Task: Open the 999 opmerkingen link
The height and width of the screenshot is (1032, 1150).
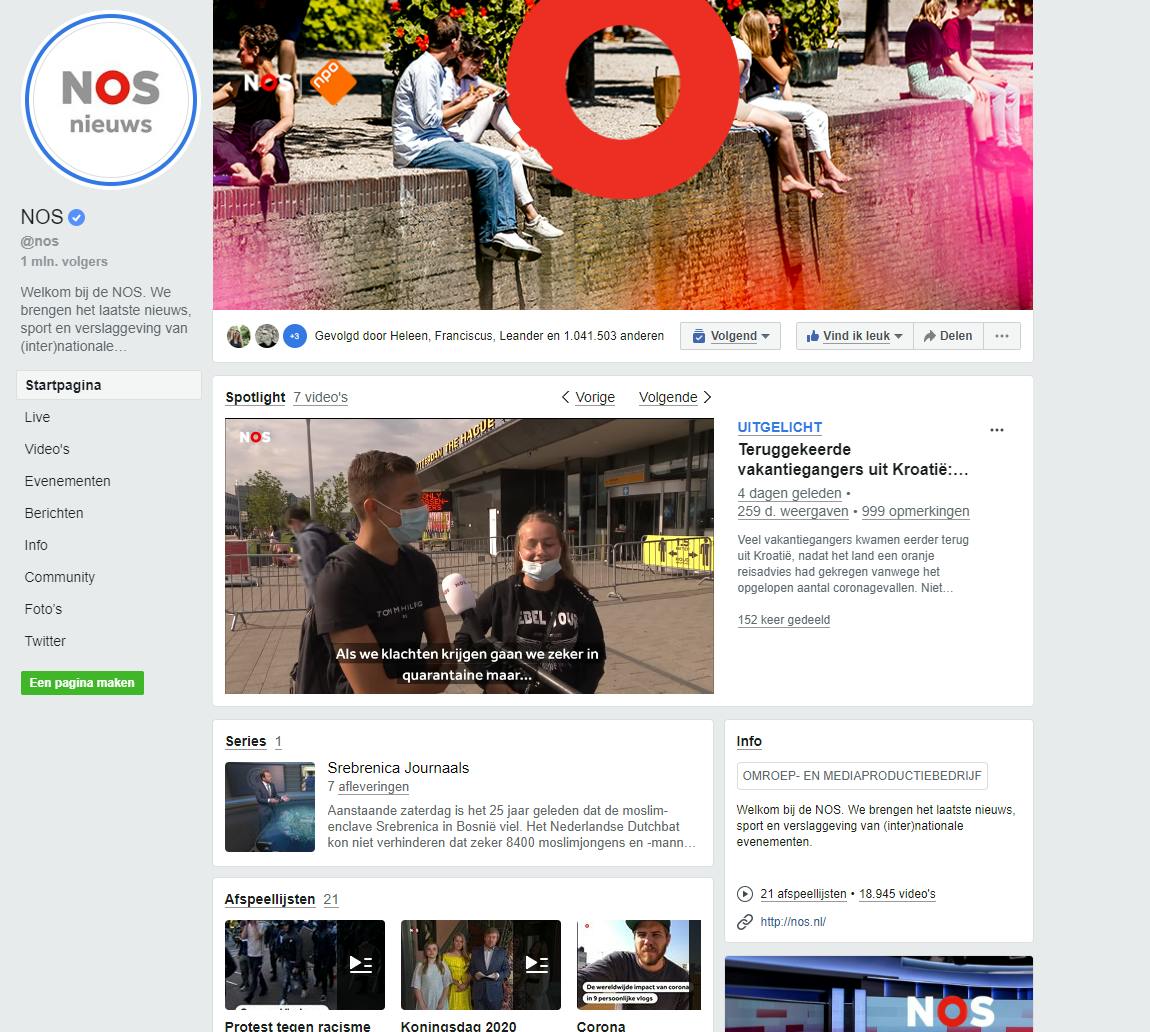Action: click(914, 511)
